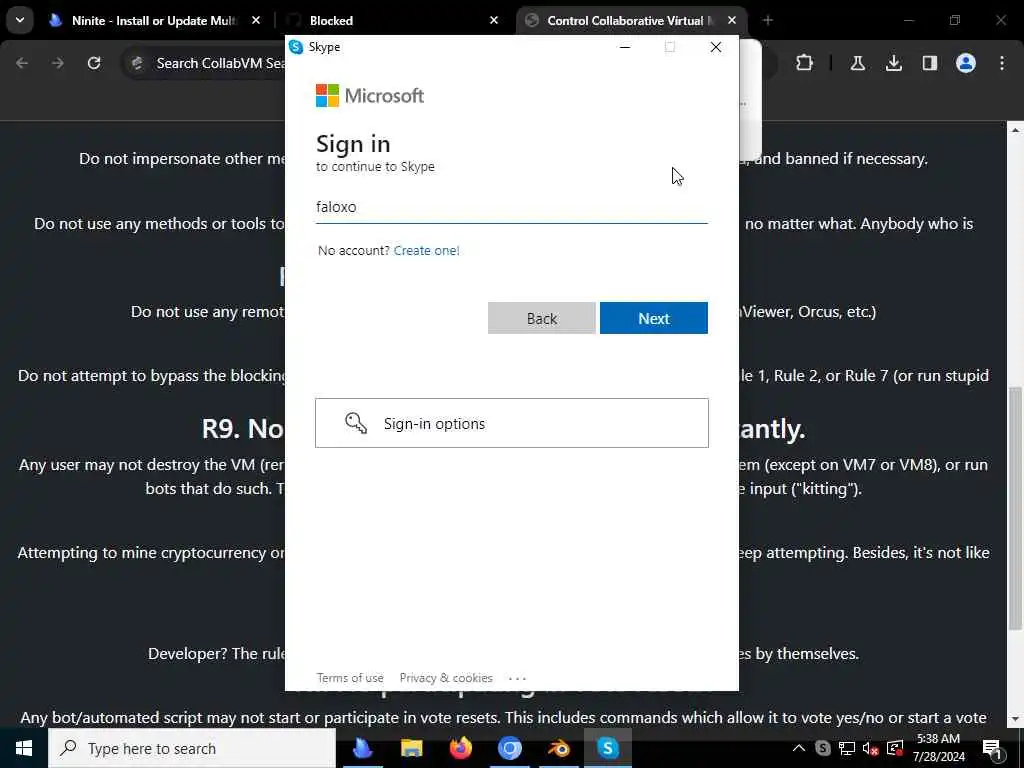Click the taskbar Type here to search box
The height and width of the screenshot is (768, 1024).
192,748
